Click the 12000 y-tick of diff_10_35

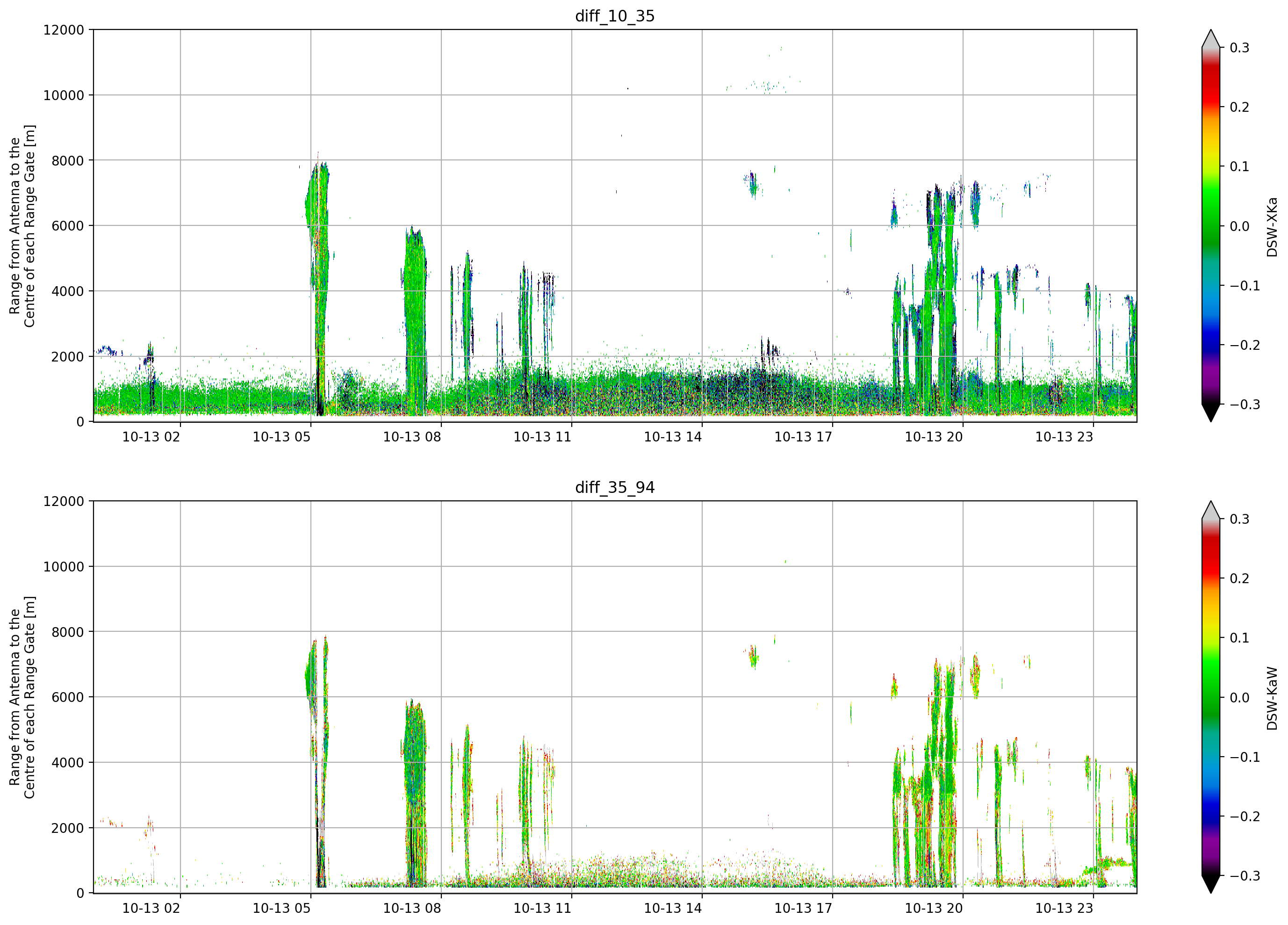(x=64, y=30)
